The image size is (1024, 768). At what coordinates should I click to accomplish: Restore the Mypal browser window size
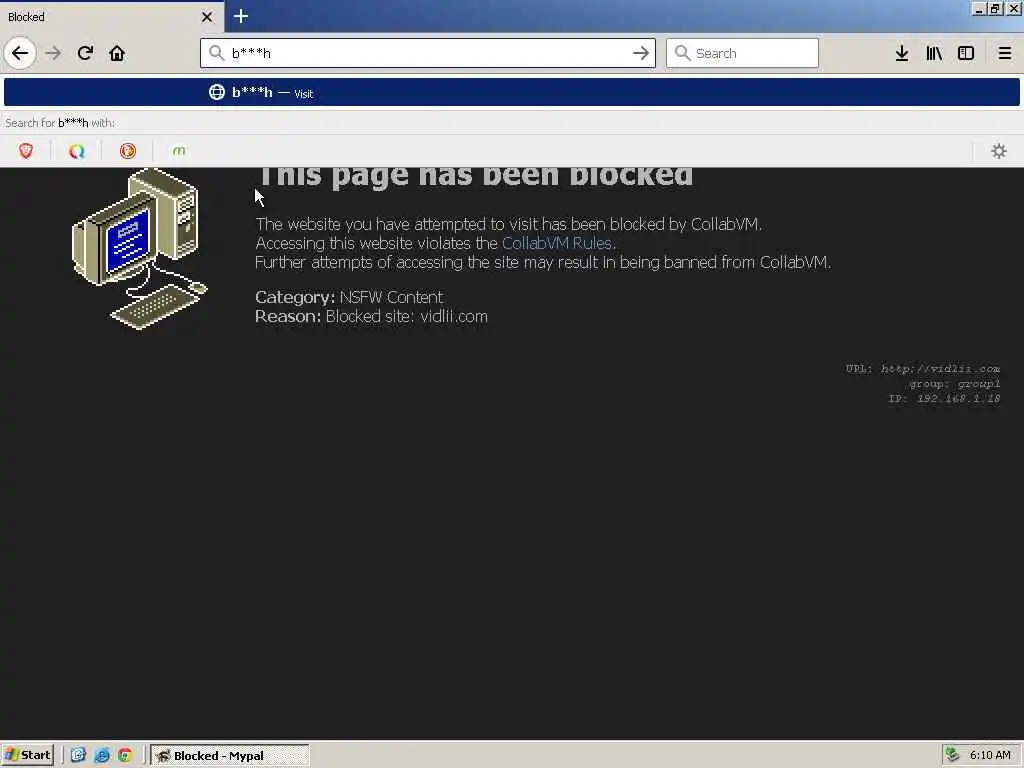click(995, 8)
